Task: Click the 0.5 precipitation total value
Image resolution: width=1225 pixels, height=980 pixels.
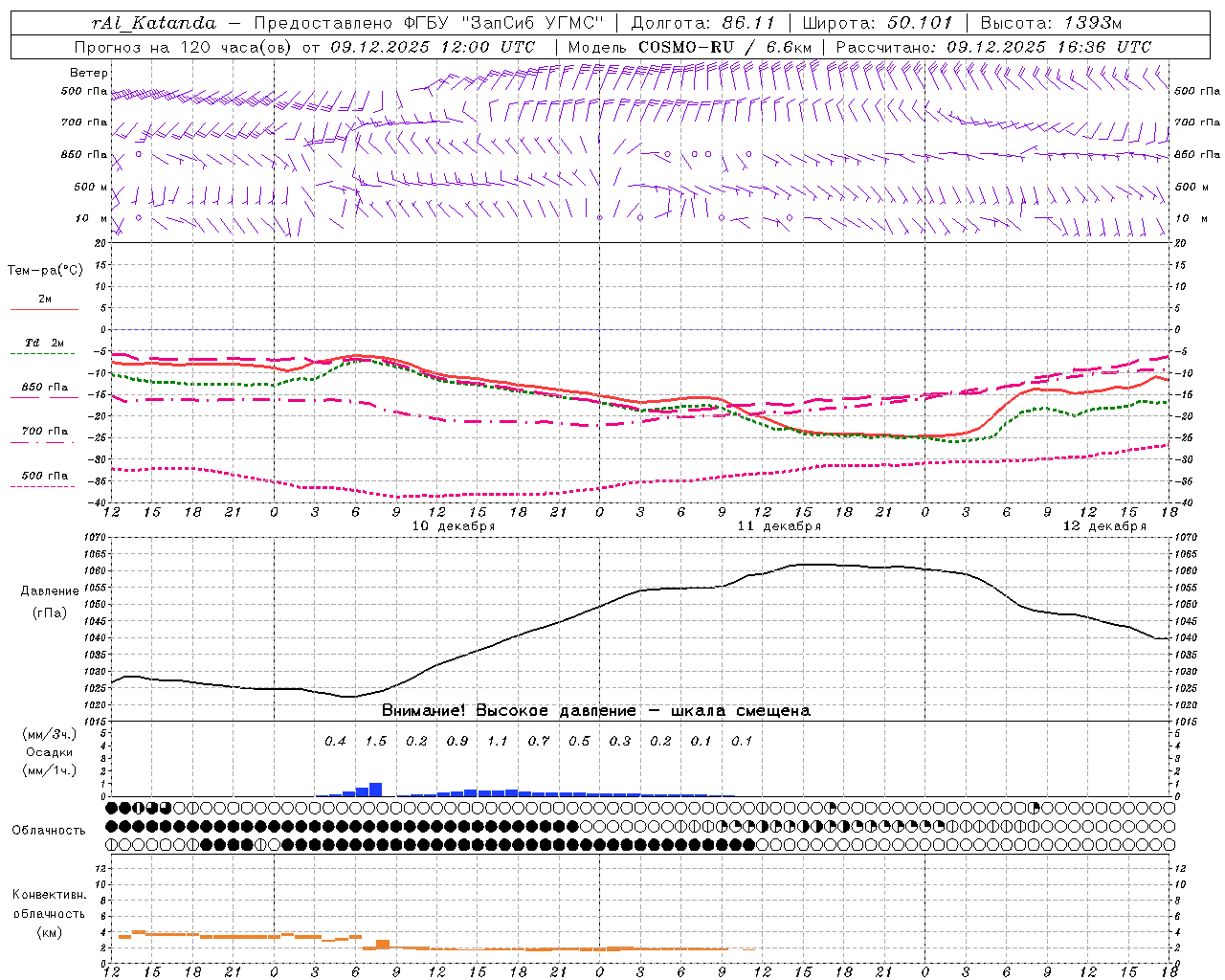Action: click(x=579, y=742)
